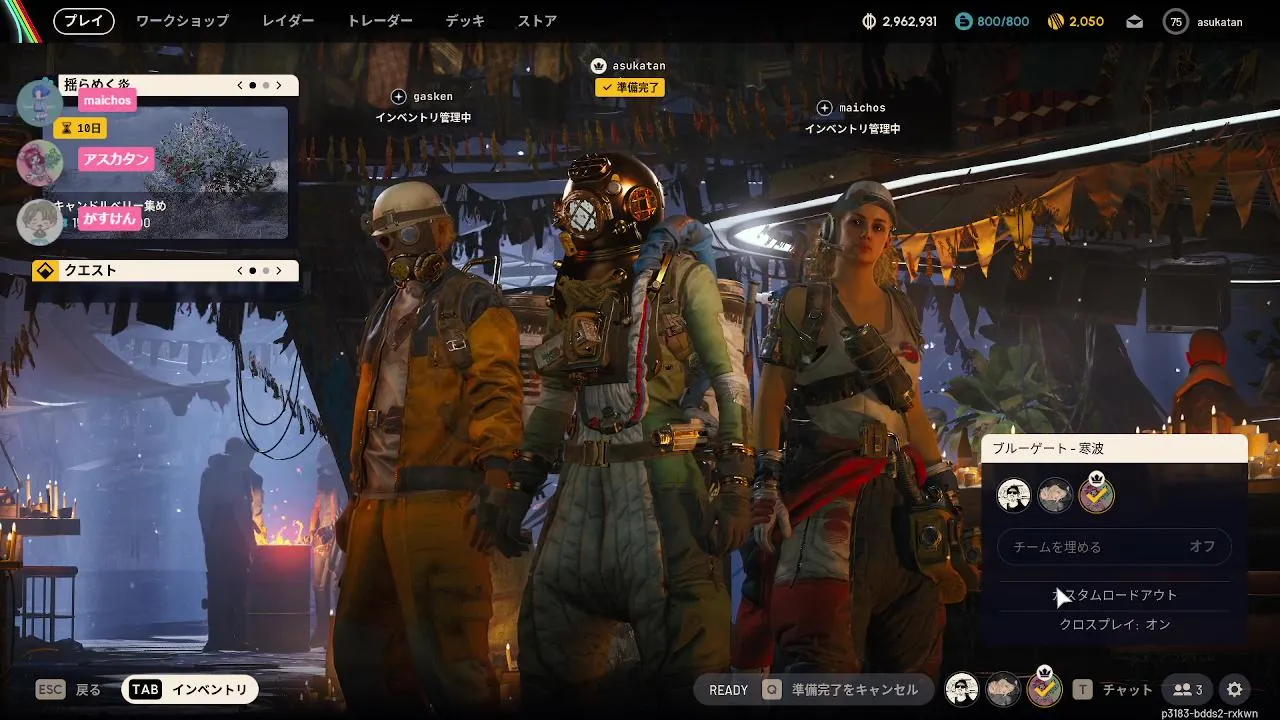This screenshot has height=720, width=1280.
Task: Go to next page in クエスト panel
Action: click(279, 271)
